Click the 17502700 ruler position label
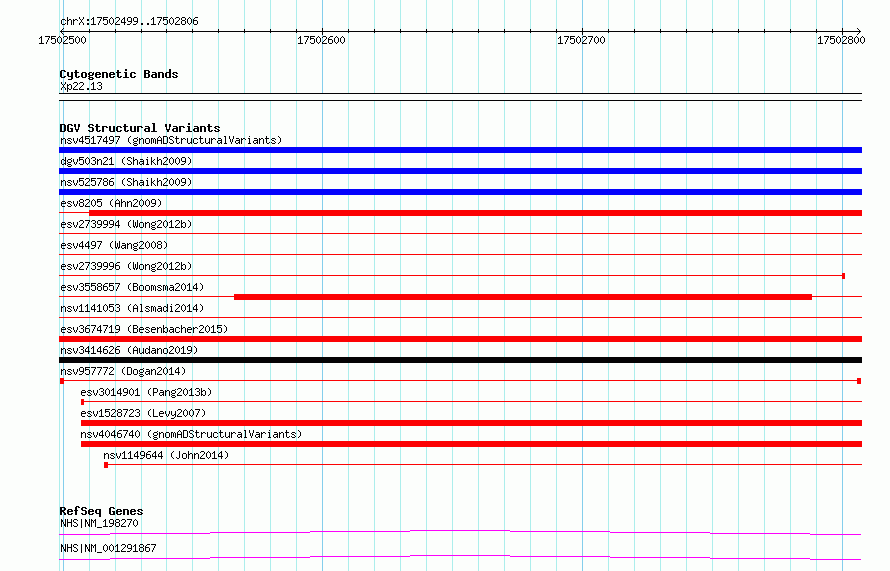 tap(581, 40)
